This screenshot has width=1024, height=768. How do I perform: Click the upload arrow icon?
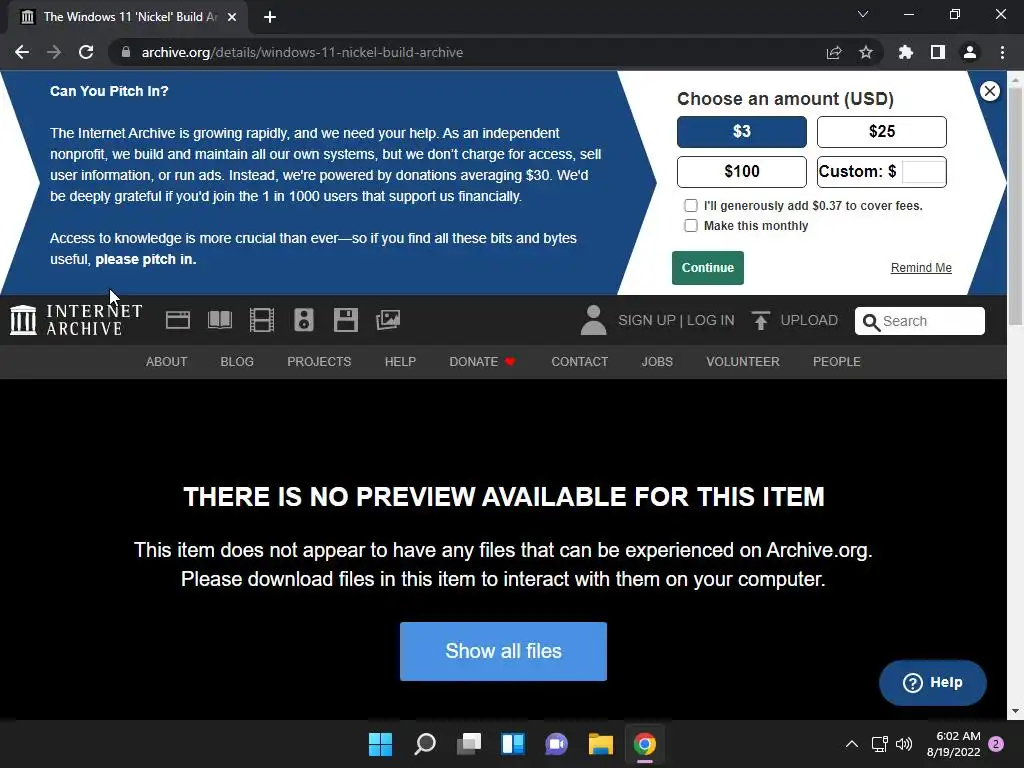[760, 320]
